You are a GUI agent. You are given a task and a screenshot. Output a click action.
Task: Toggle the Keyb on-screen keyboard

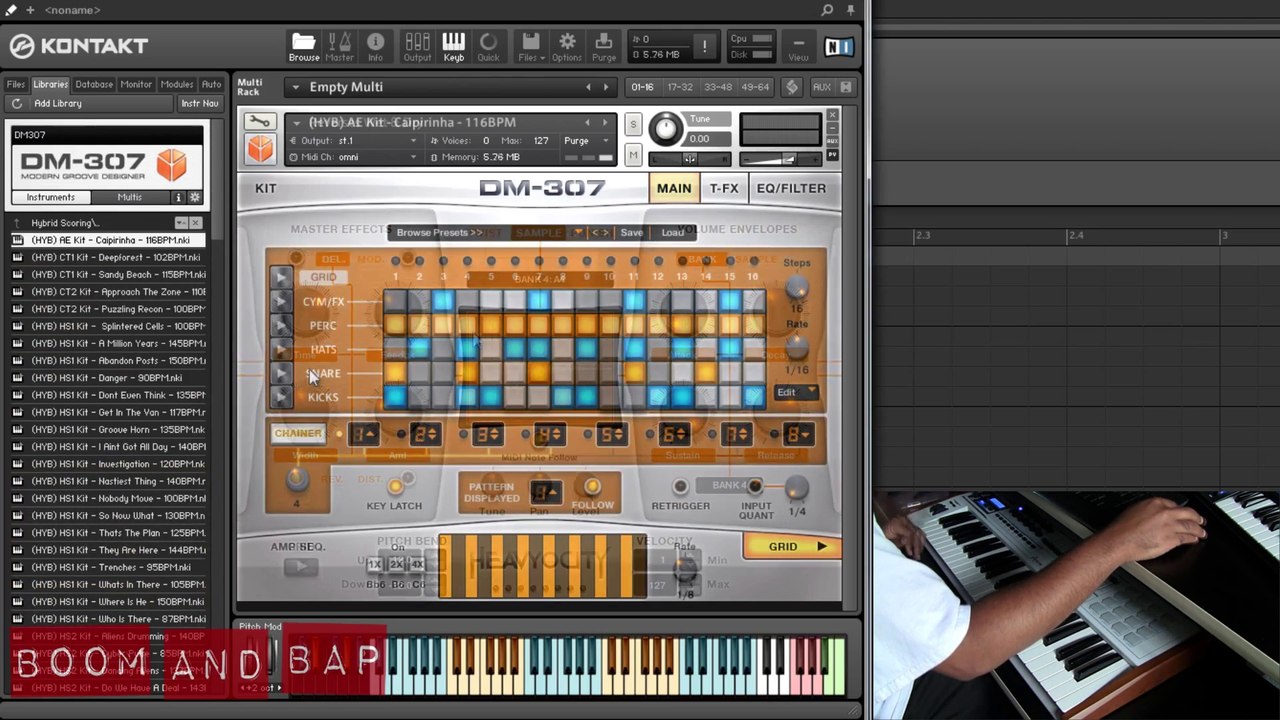[x=453, y=46]
